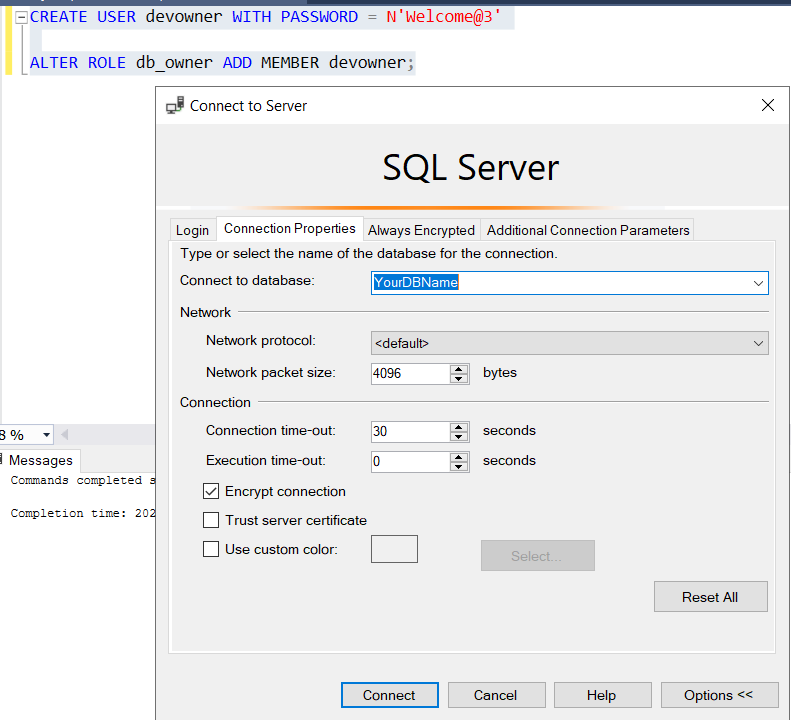The image size is (791, 720).
Task: Click the Network packet size field
Action: pyautogui.click(x=410, y=374)
